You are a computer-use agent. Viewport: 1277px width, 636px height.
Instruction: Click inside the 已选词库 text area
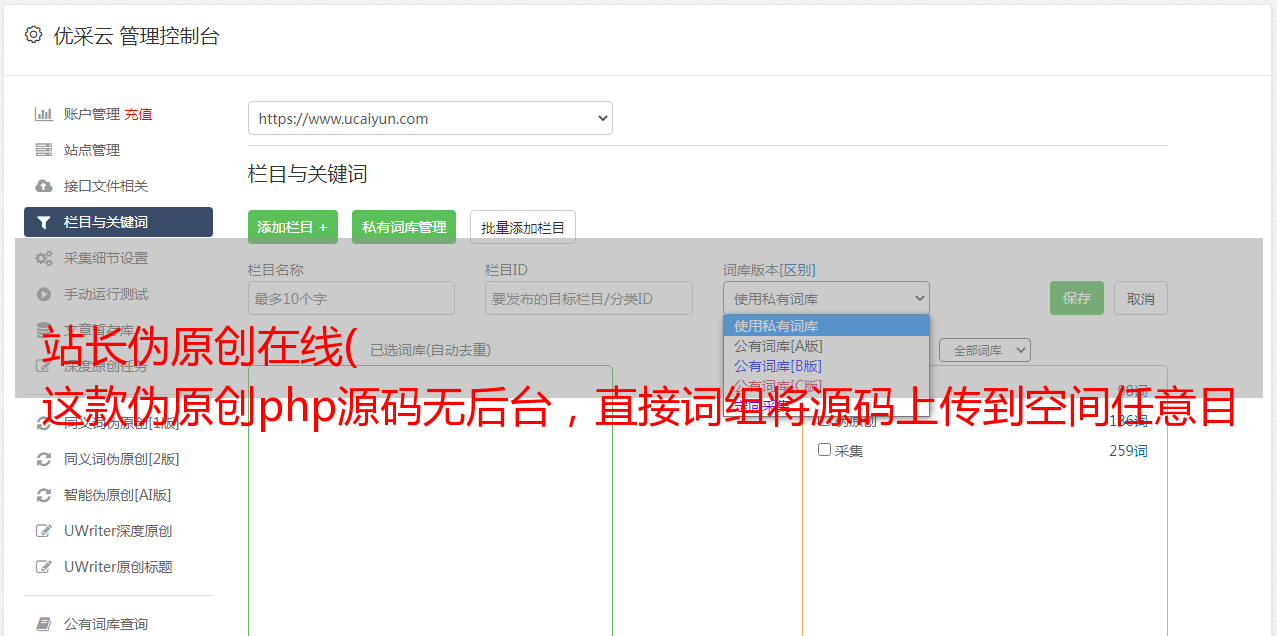coord(430,500)
